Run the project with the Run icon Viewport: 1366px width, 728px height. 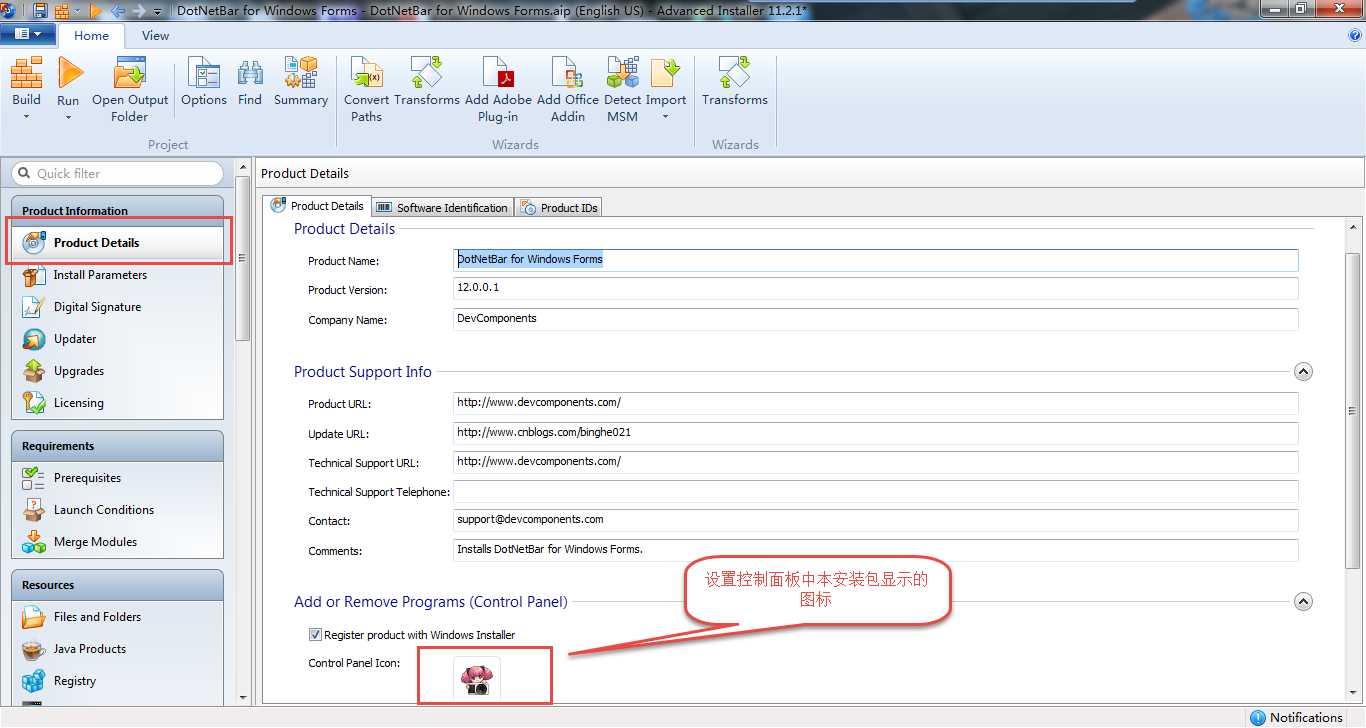tap(69, 72)
